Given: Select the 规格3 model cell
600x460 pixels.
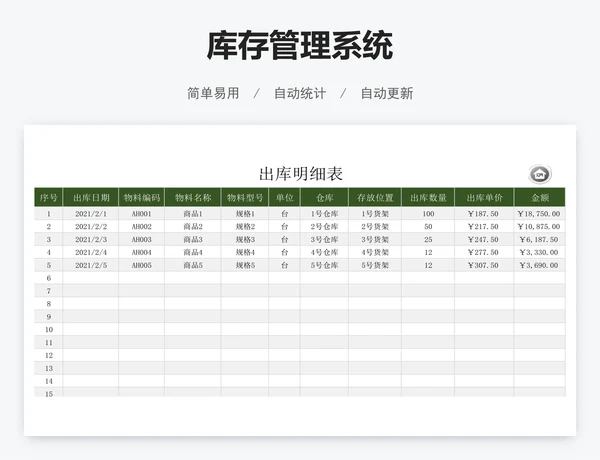Looking at the screenshot, I should pos(245,240).
